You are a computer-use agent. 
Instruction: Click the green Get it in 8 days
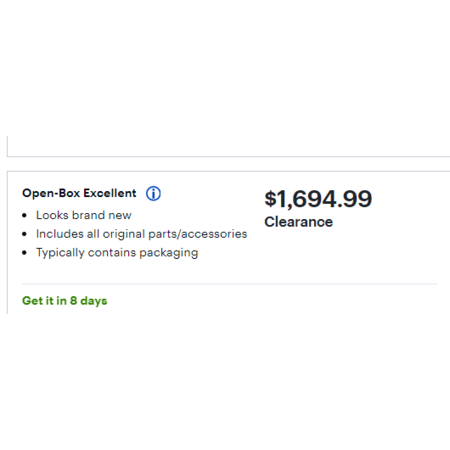pyautogui.click(x=65, y=301)
